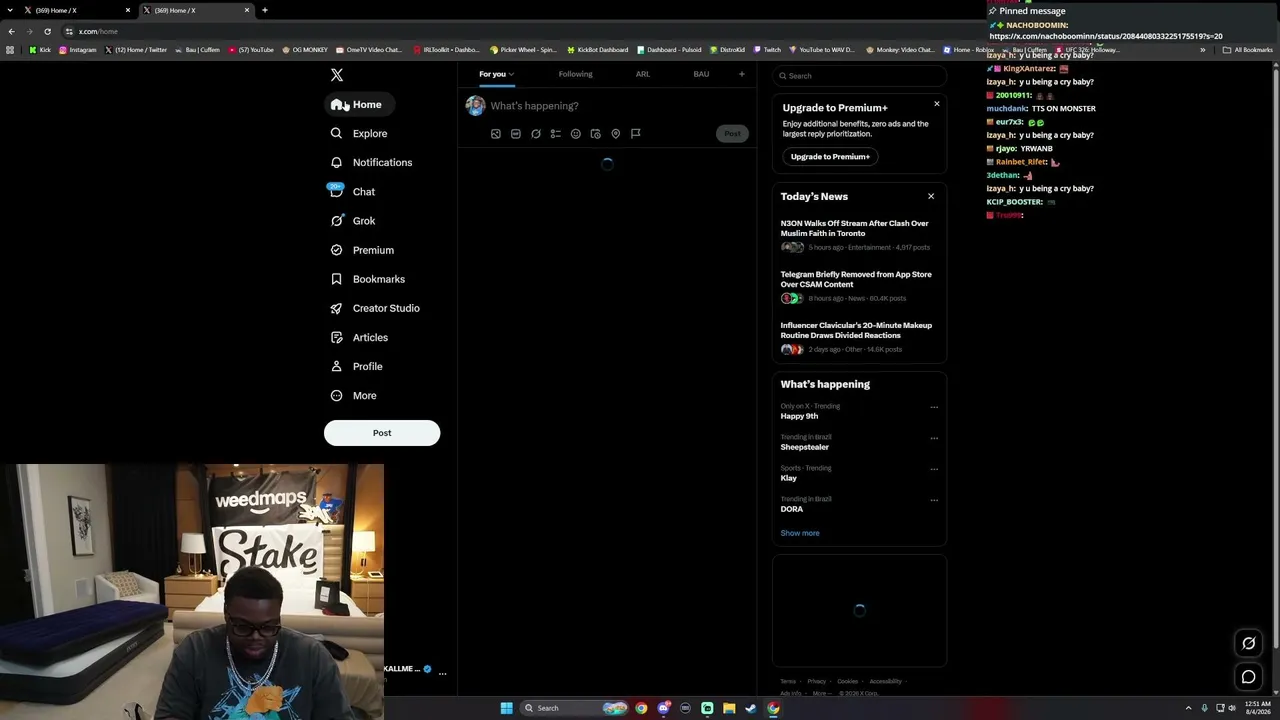
Task: Reload the x.com page
Action: tap(47, 31)
